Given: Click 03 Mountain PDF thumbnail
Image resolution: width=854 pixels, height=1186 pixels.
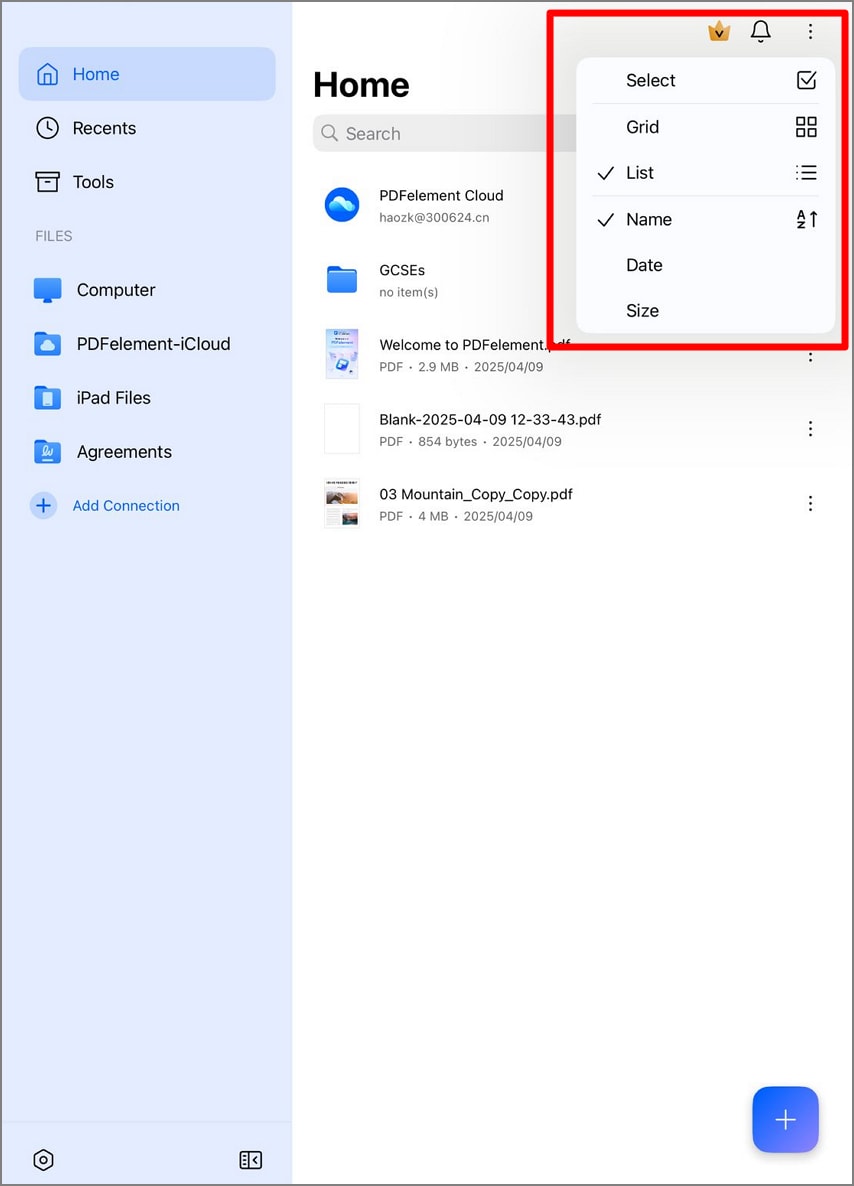Looking at the screenshot, I should click(x=342, y=503).
